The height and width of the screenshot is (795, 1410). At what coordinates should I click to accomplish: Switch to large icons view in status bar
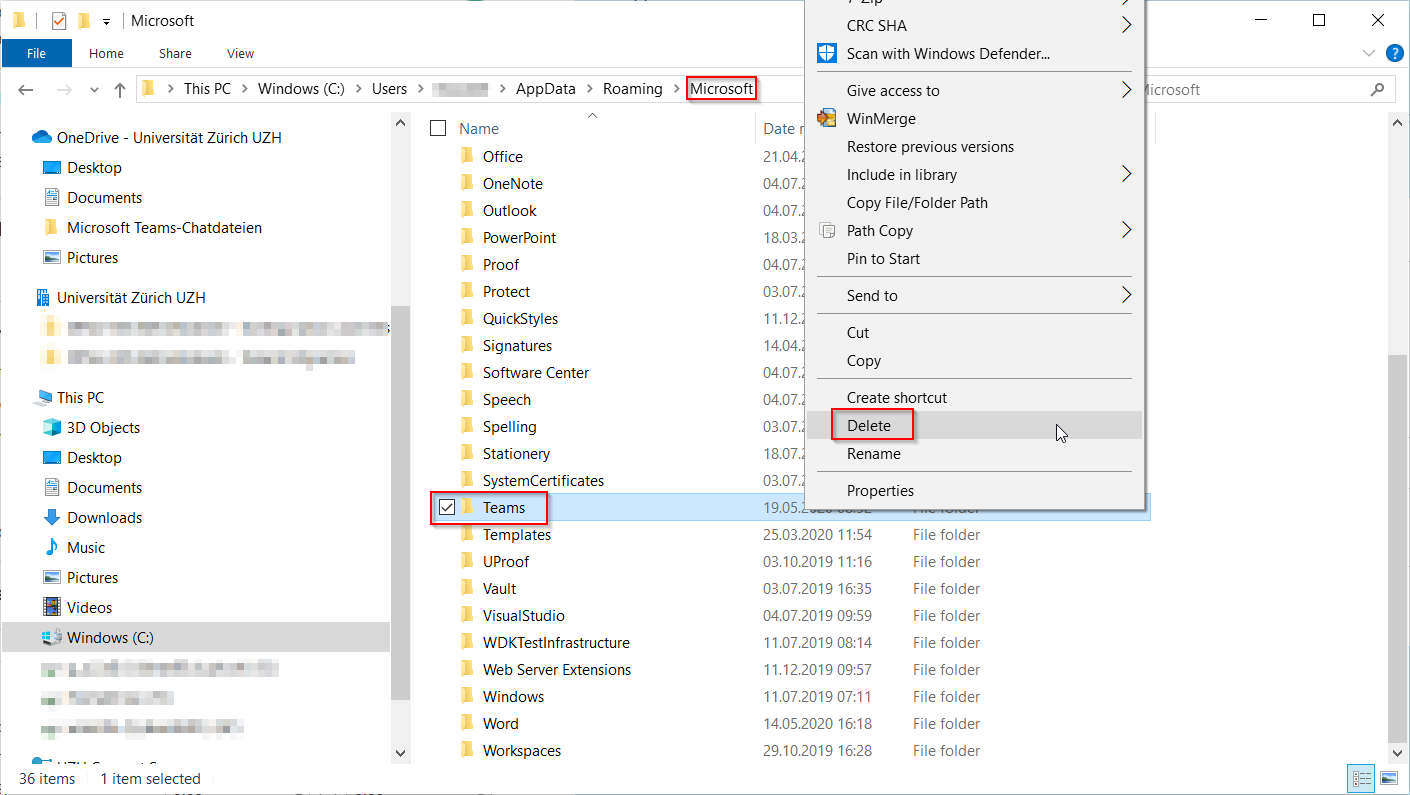[1389, 778]
